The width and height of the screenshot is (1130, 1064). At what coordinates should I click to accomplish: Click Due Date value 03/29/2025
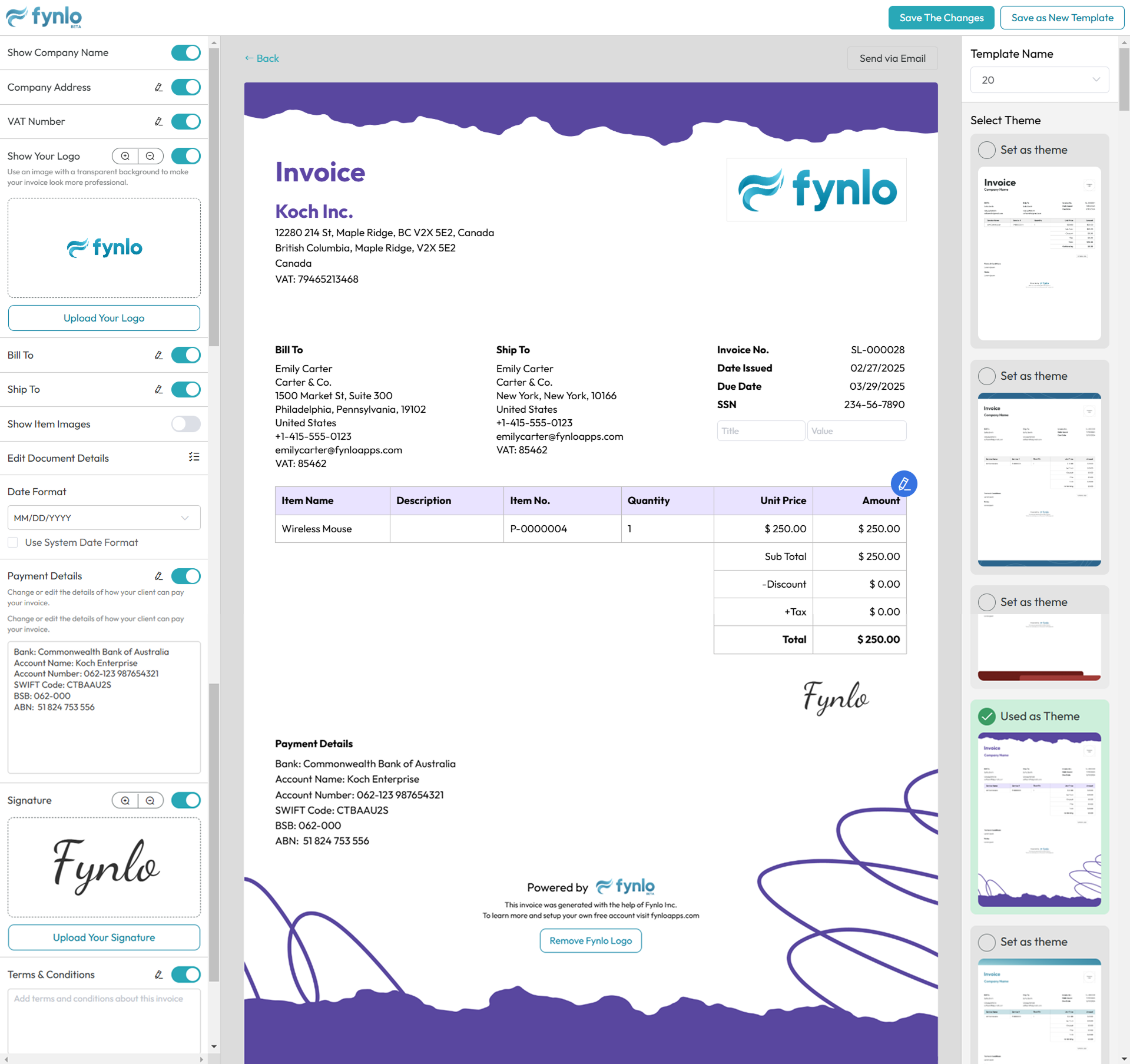877,386
